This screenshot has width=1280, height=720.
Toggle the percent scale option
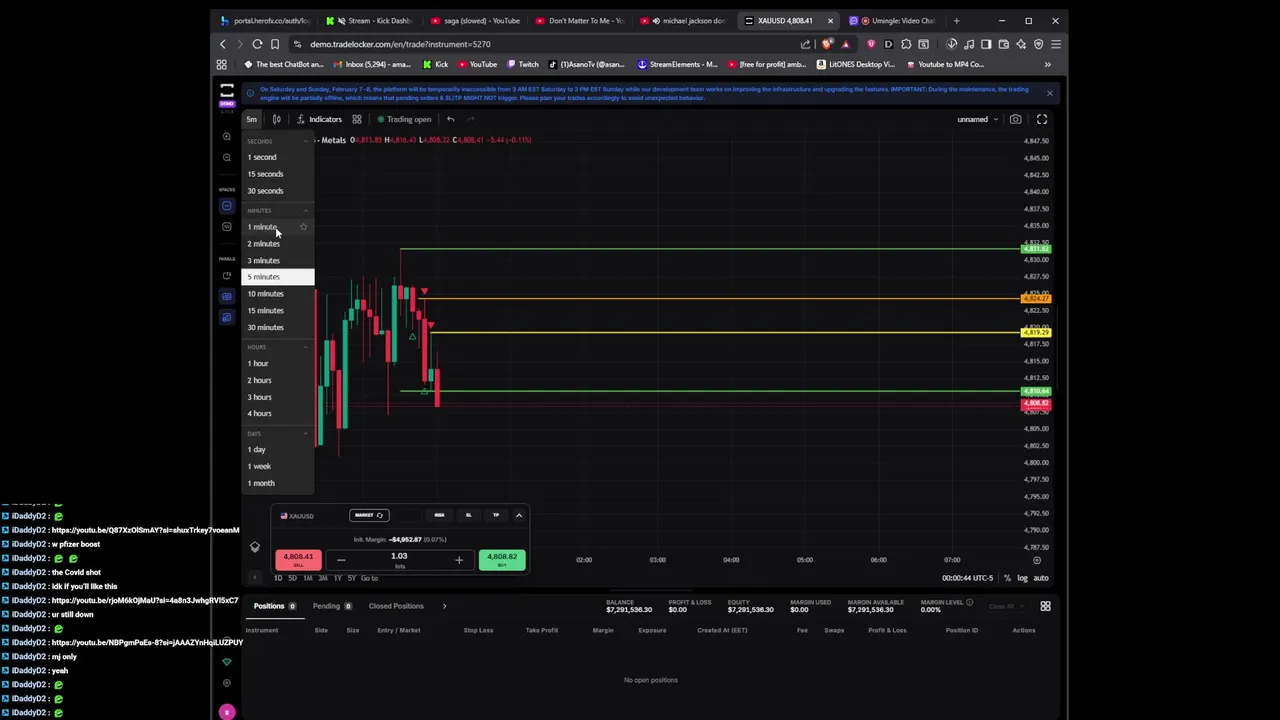(x=1007, y=578)
